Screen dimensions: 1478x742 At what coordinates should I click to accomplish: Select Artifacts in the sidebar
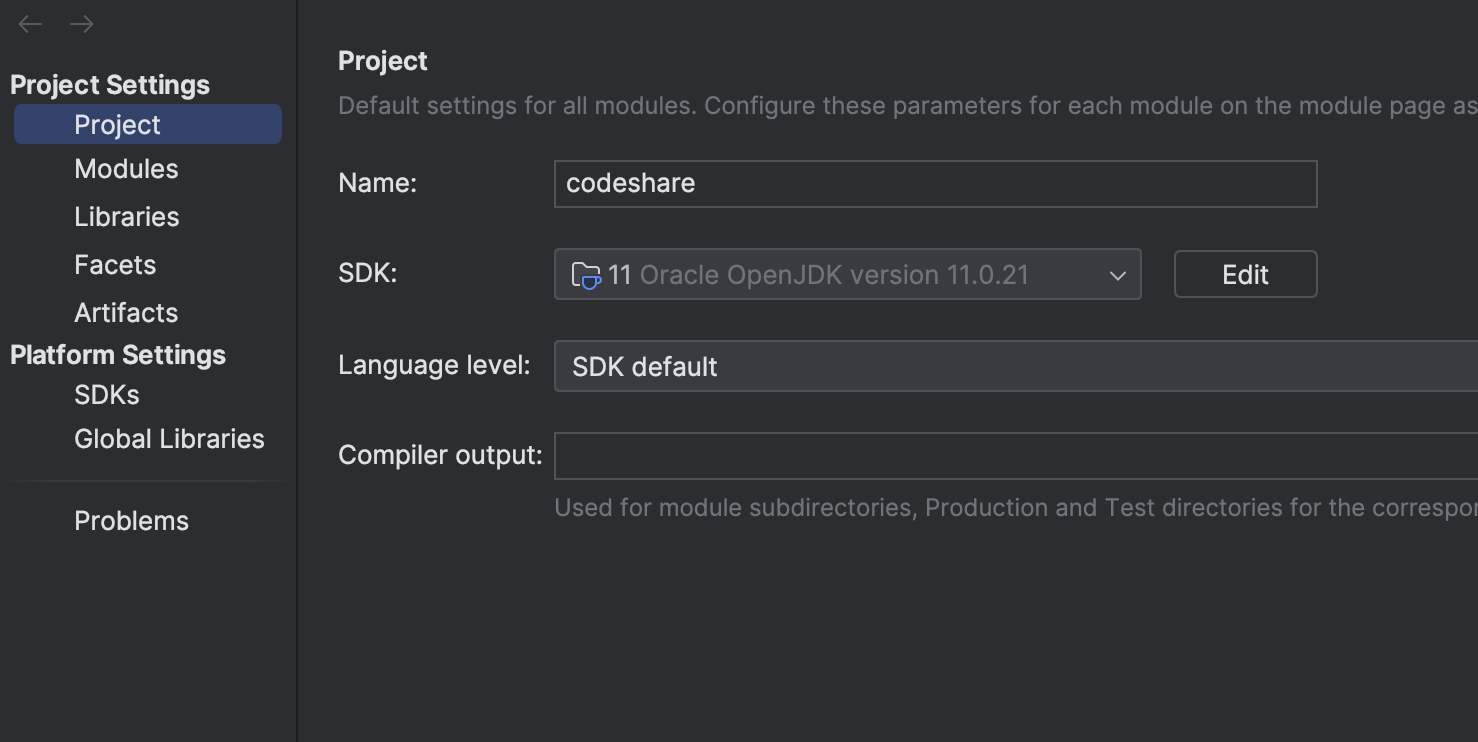[126, 312]
